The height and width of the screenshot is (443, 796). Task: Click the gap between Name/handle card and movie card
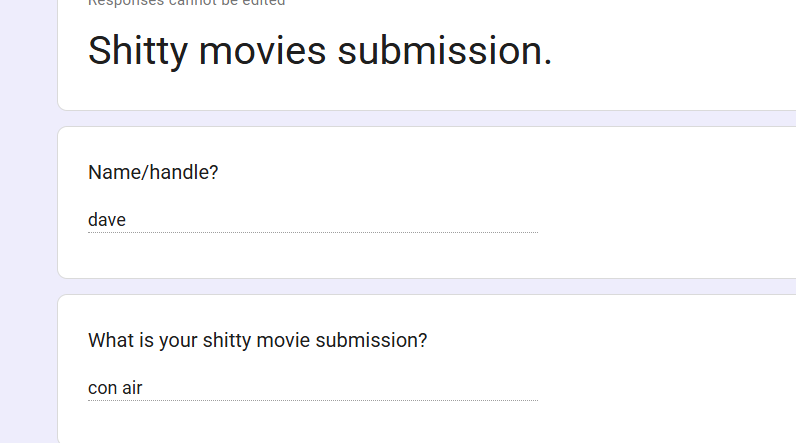[426, 286]
